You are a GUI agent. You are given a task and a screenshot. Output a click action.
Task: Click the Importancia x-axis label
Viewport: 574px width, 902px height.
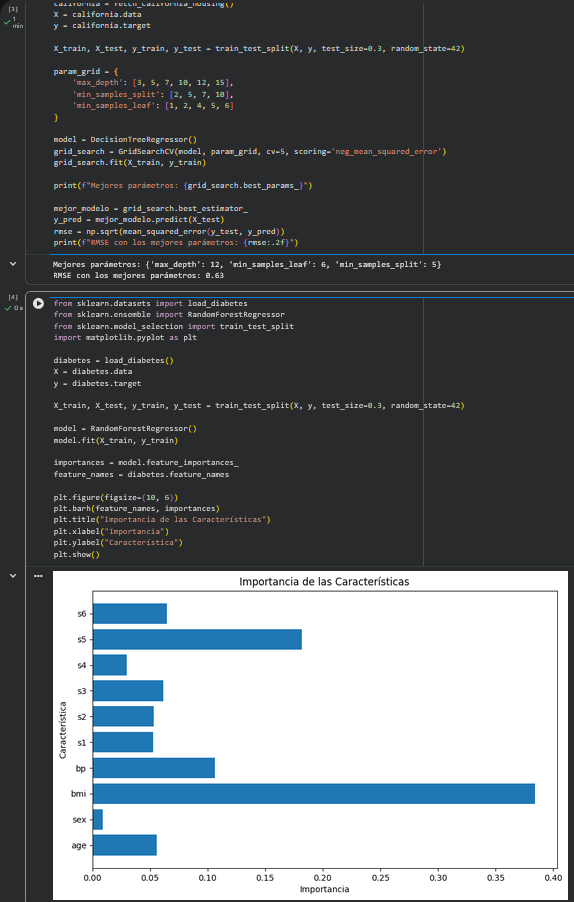(324, 889)
